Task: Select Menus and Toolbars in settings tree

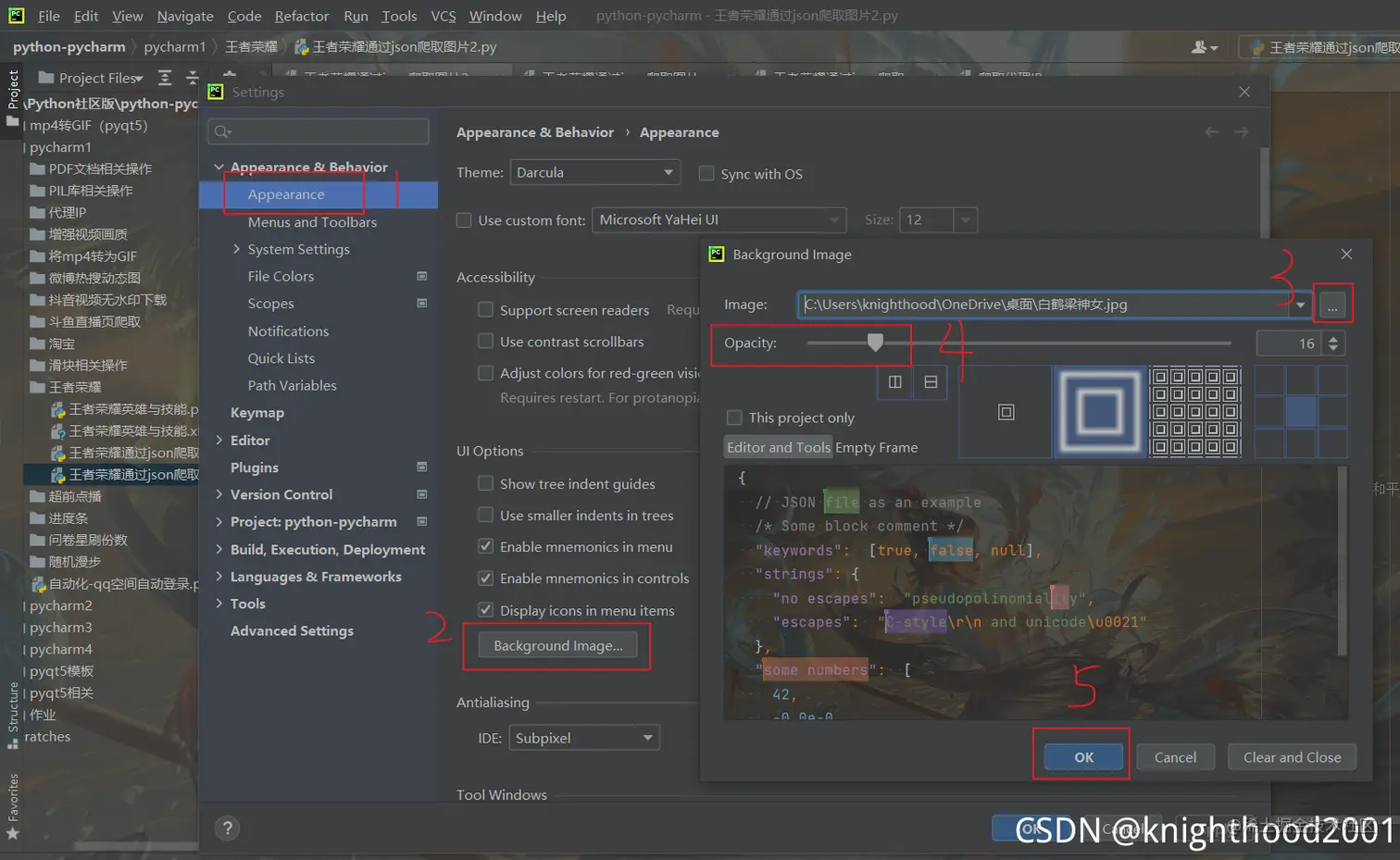Action: point(312,222)
